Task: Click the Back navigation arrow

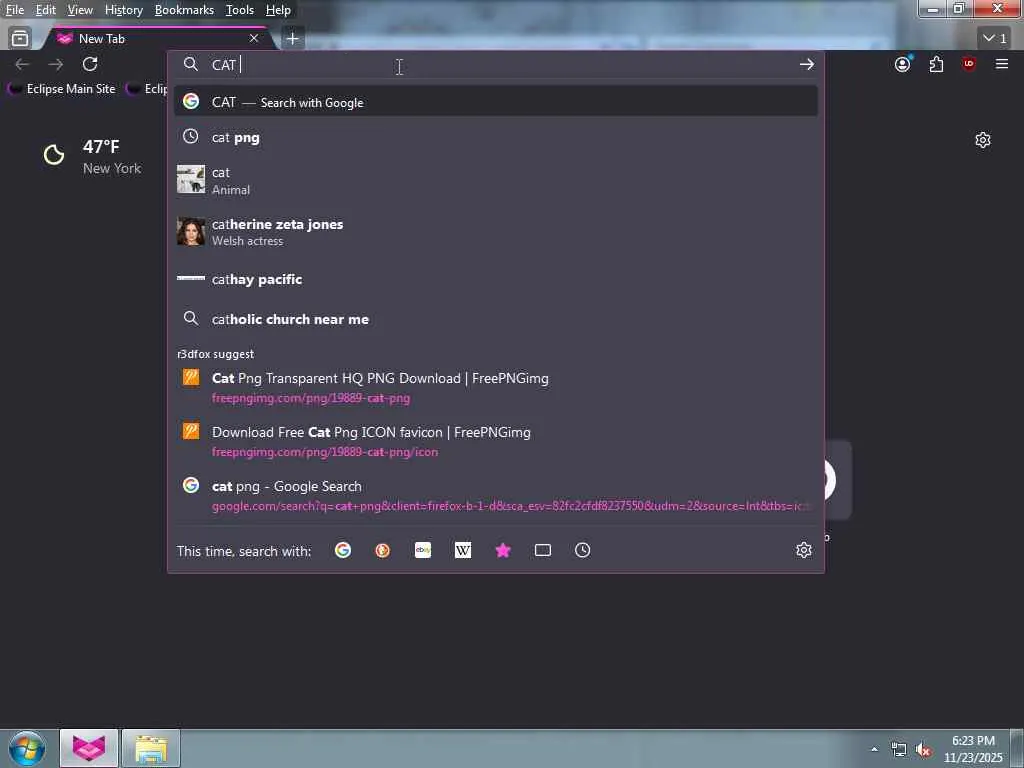Action: pyautogui.click(x=22, y=64)
